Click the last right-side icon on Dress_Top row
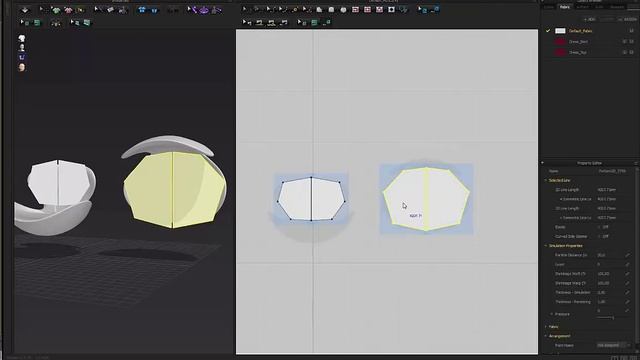 [x=631, y=52]
